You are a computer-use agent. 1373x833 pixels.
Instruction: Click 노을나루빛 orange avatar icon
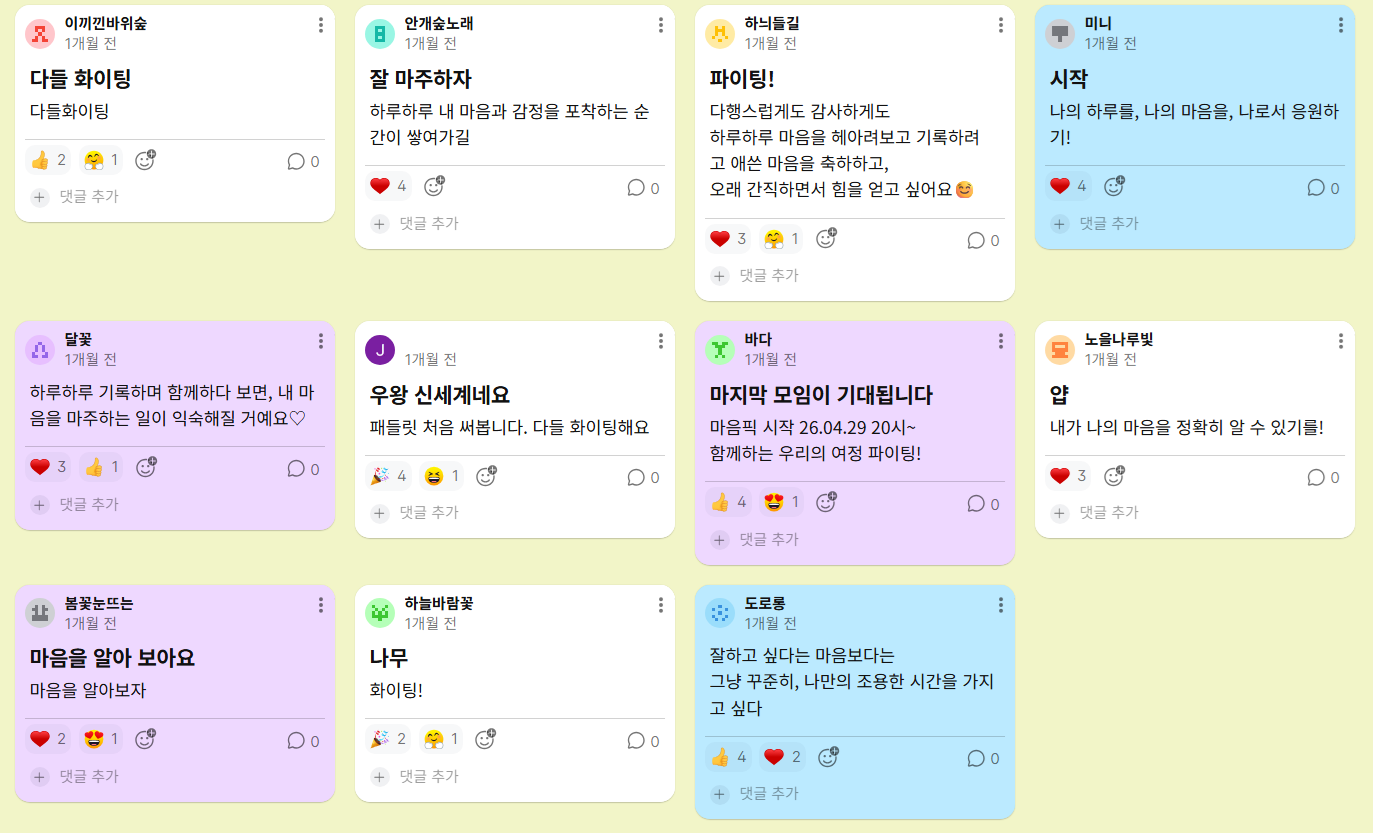(1060, 350)
